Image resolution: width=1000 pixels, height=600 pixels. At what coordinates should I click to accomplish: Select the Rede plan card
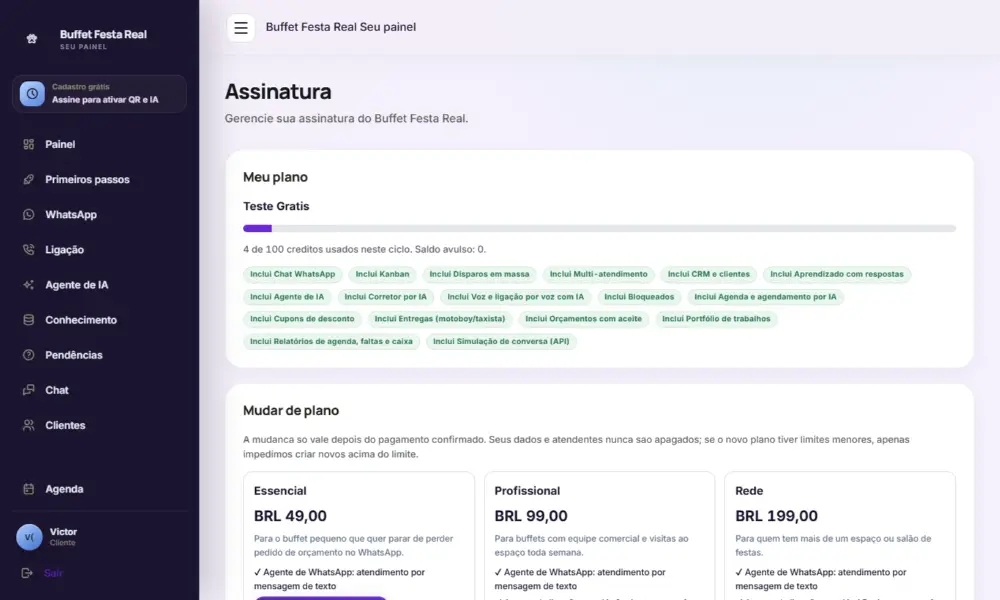(x=839, y=536)
